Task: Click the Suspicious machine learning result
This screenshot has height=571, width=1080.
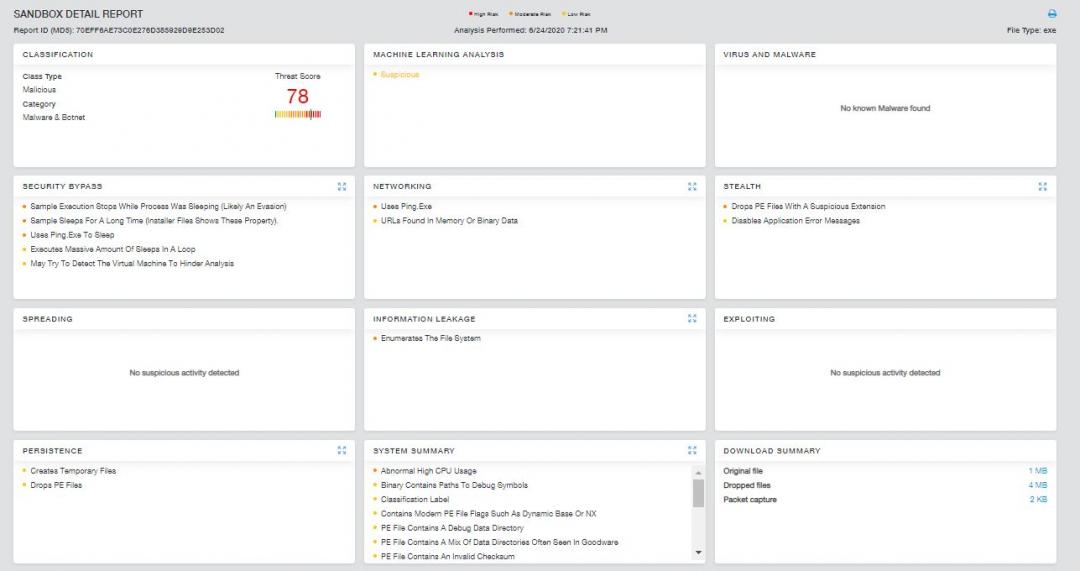Action: coord(400,75)
